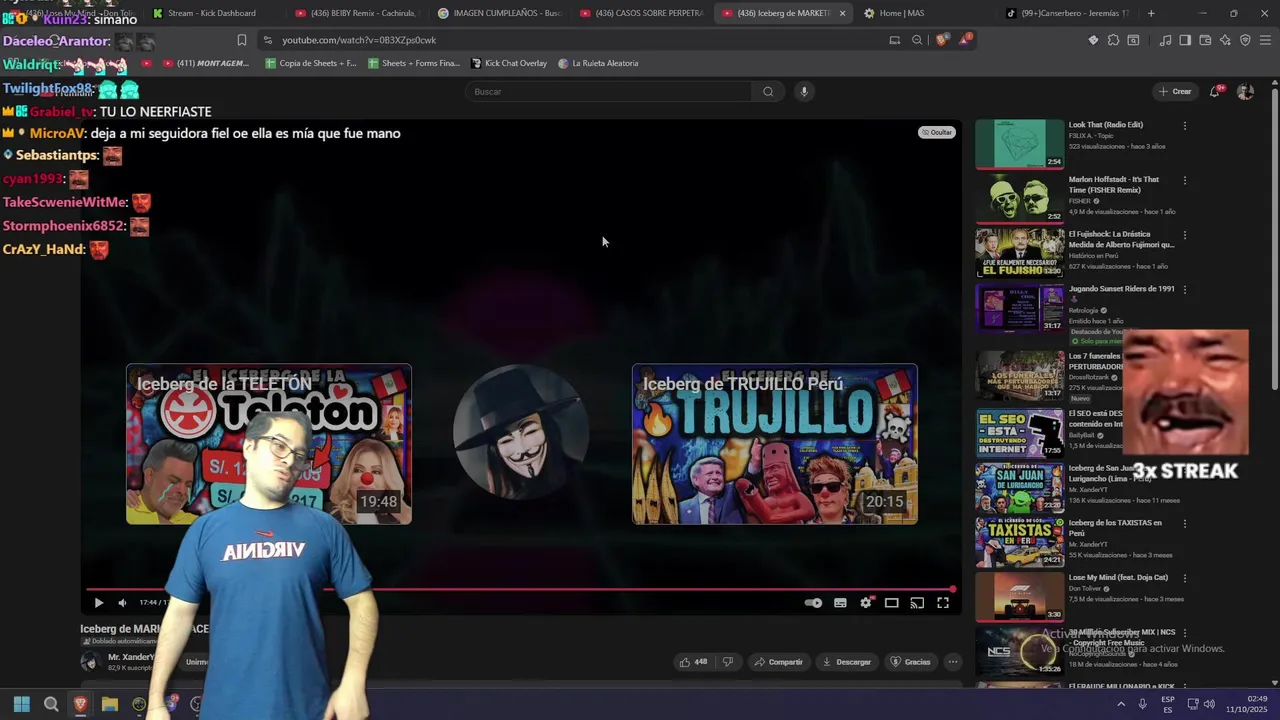Open YouTube notifications bell
Screen dimensions: 1280x720
point(1215,91)
